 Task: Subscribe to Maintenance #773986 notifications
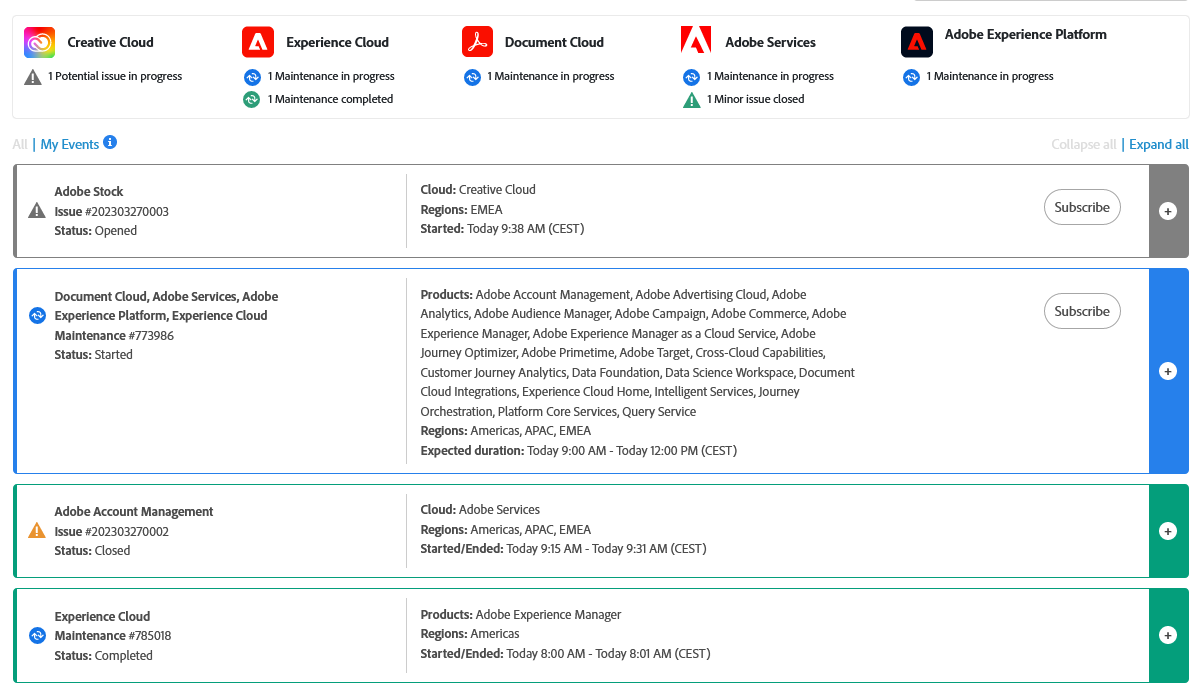[1082, 311]
